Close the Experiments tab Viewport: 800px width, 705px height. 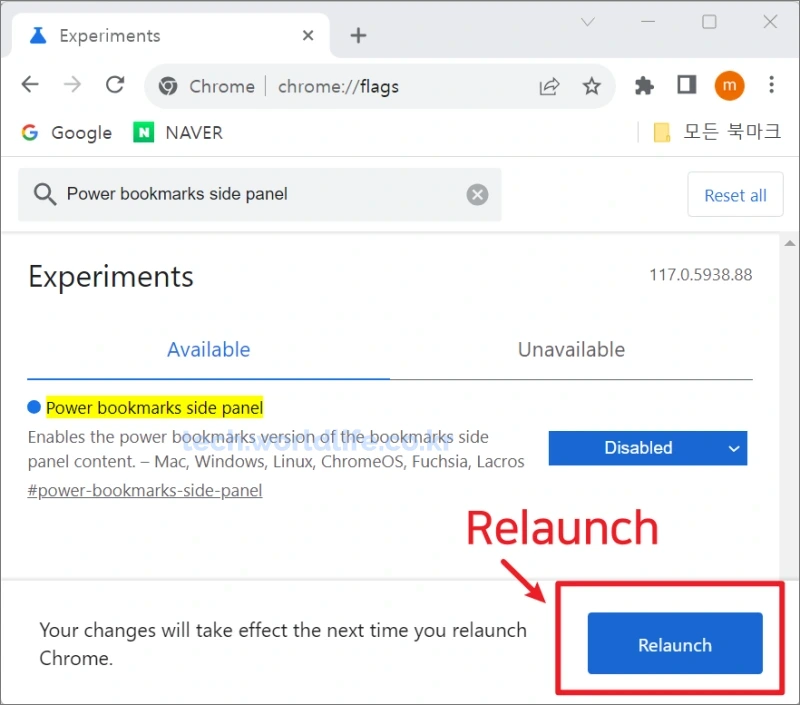(x=308, y=35)
